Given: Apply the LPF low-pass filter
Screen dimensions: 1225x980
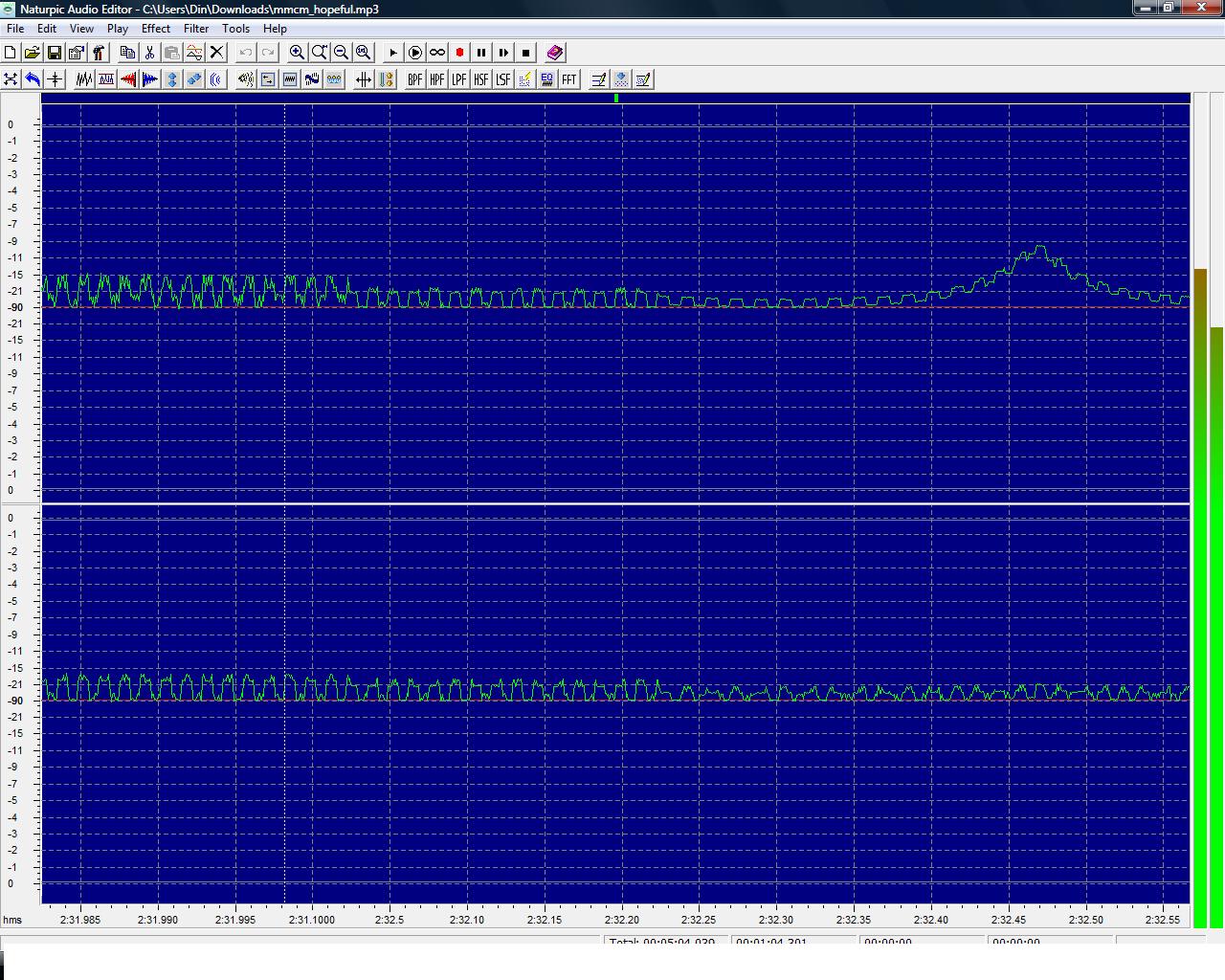Looking at the screenshot, I should coord(459,79).
